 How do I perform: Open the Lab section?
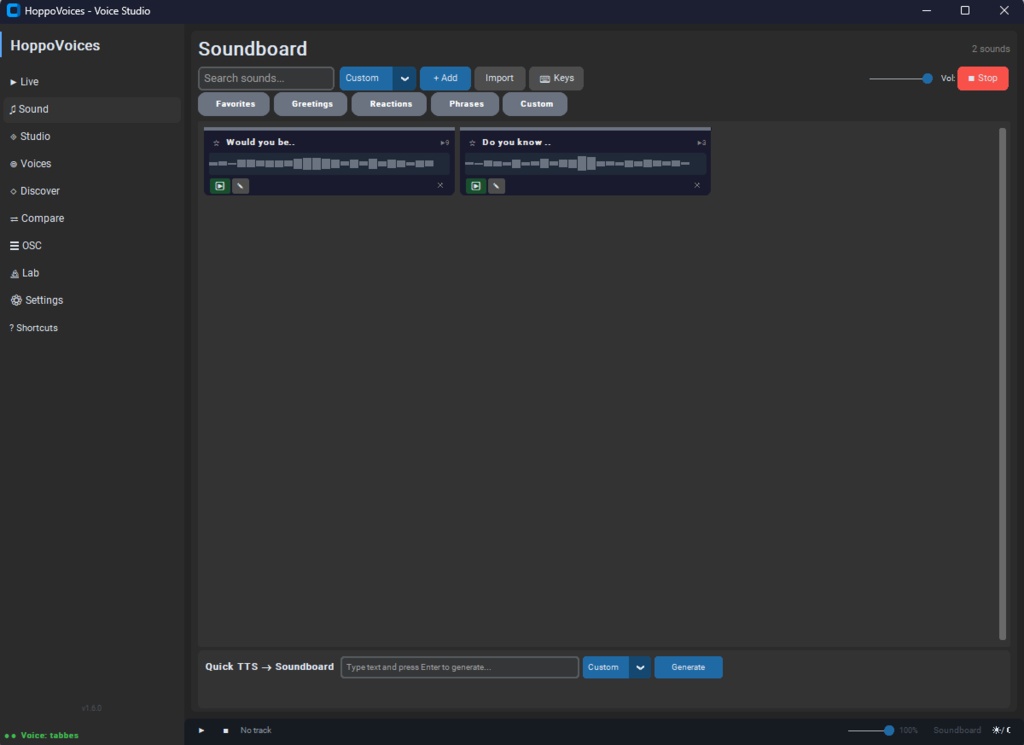[x=91, y=273]
